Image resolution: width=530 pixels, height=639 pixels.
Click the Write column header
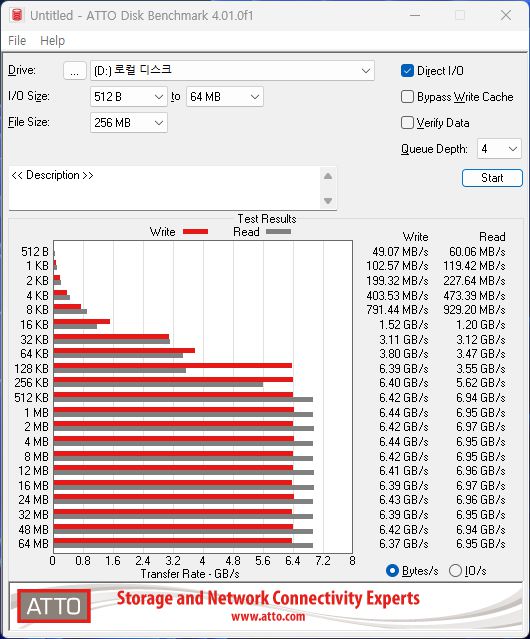click(x=416, y=237)
